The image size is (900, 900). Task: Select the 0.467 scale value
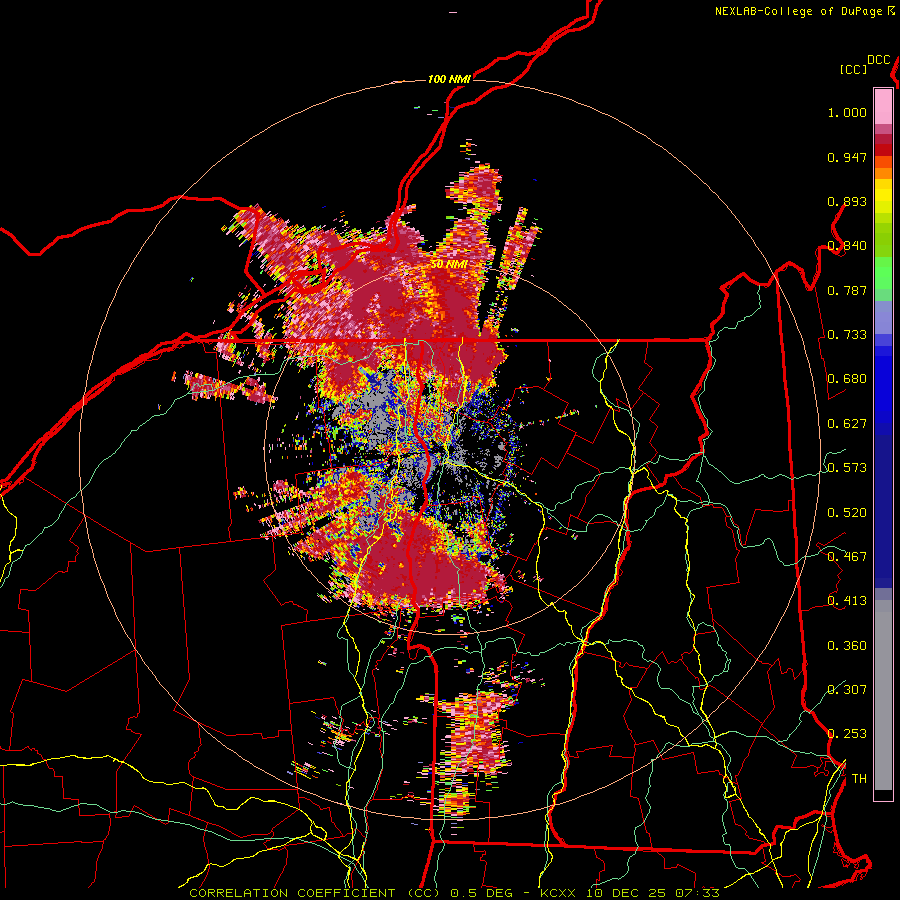pos(847,557)
